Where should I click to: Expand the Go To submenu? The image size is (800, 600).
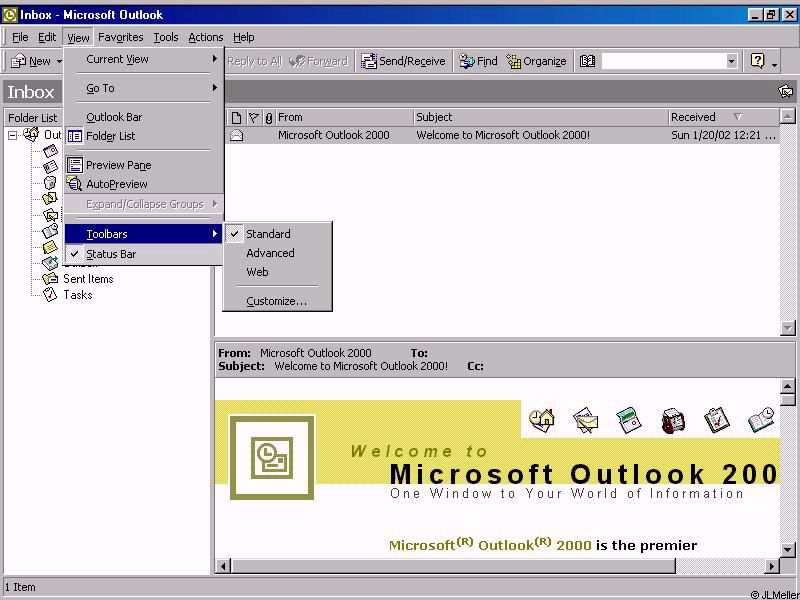click(x=144, y=88)
